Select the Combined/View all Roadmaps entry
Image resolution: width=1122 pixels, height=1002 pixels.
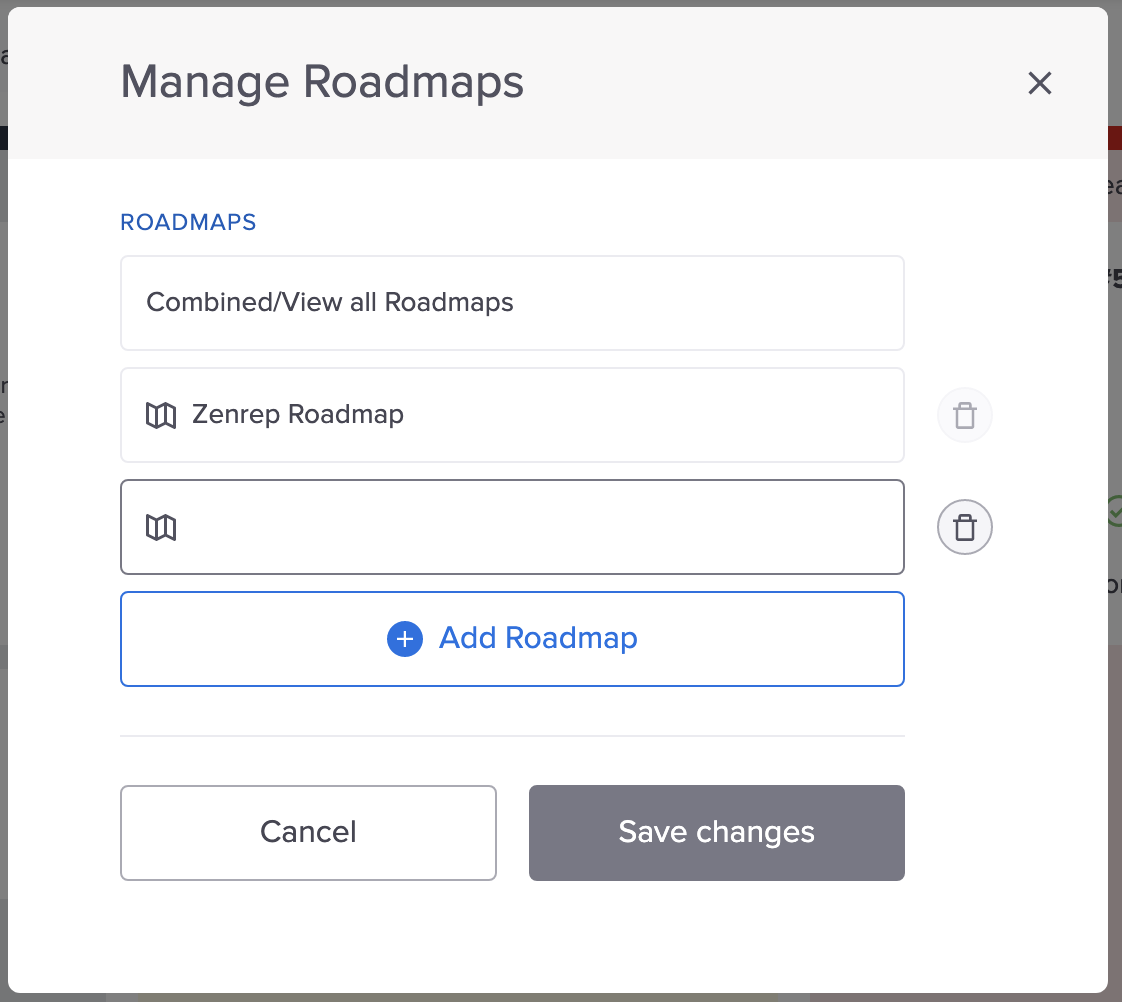[512, 303]
